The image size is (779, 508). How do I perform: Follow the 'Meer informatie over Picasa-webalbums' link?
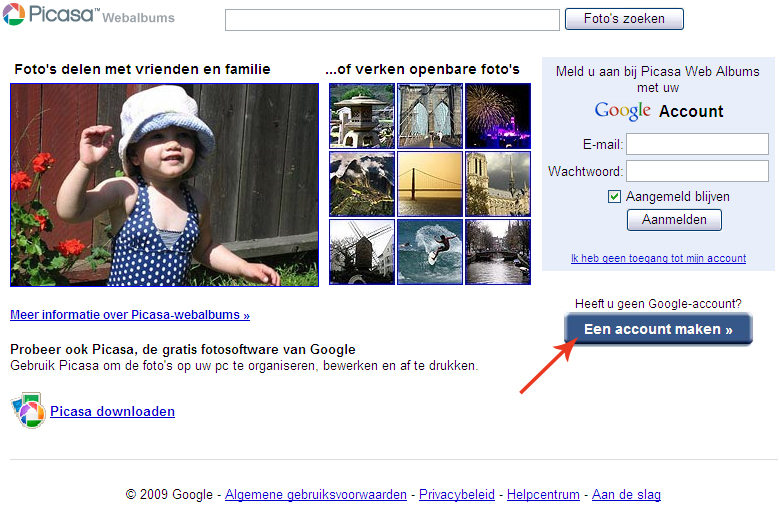(x=130, y=315)
